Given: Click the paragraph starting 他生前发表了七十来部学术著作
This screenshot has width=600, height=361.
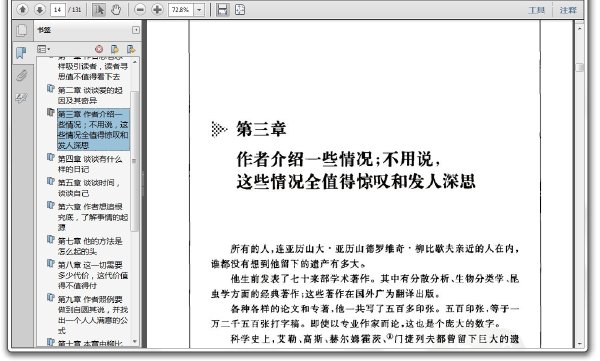Looking at the screenshot, I should pos(365,286).
